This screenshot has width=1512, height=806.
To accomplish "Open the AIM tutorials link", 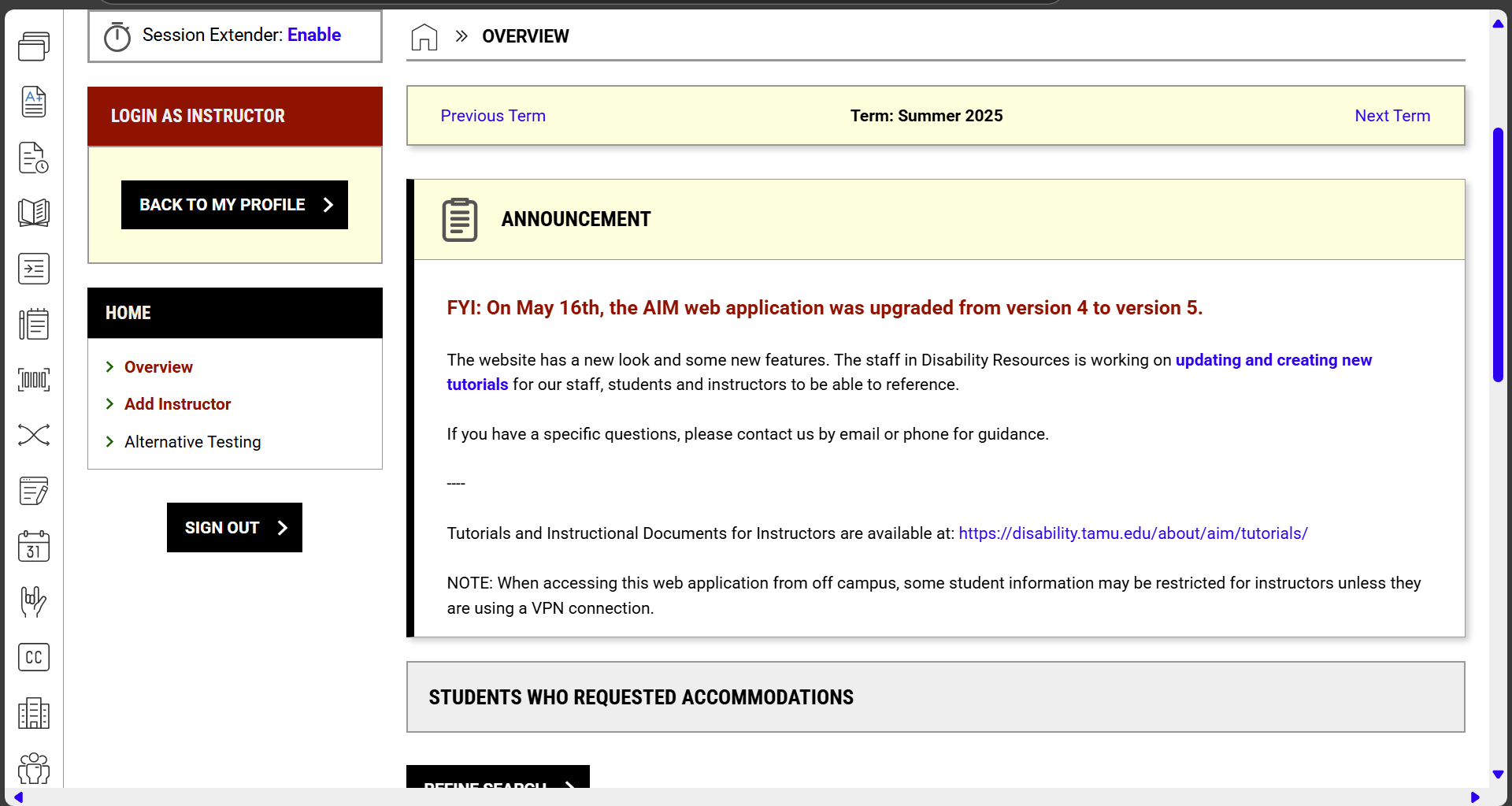I will (1132, 533).
